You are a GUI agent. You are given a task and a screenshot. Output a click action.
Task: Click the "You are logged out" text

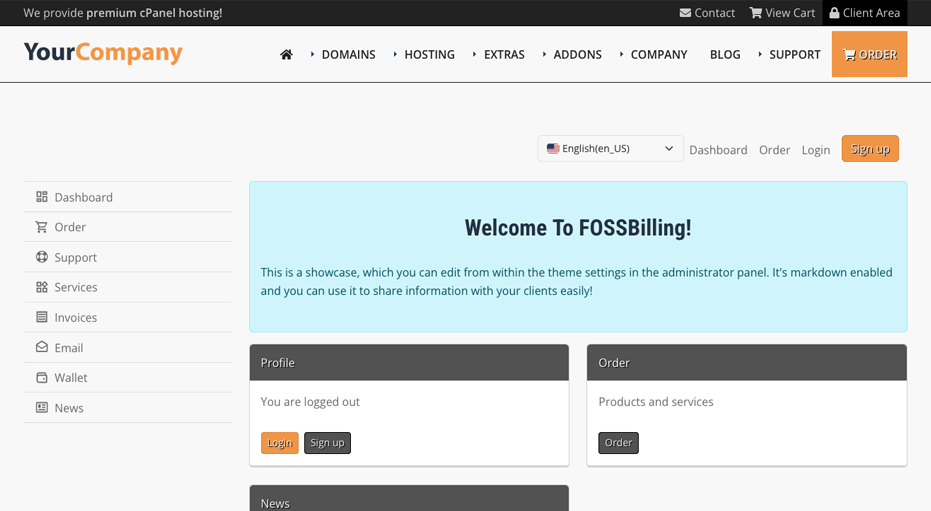click(x=310, y=402)
